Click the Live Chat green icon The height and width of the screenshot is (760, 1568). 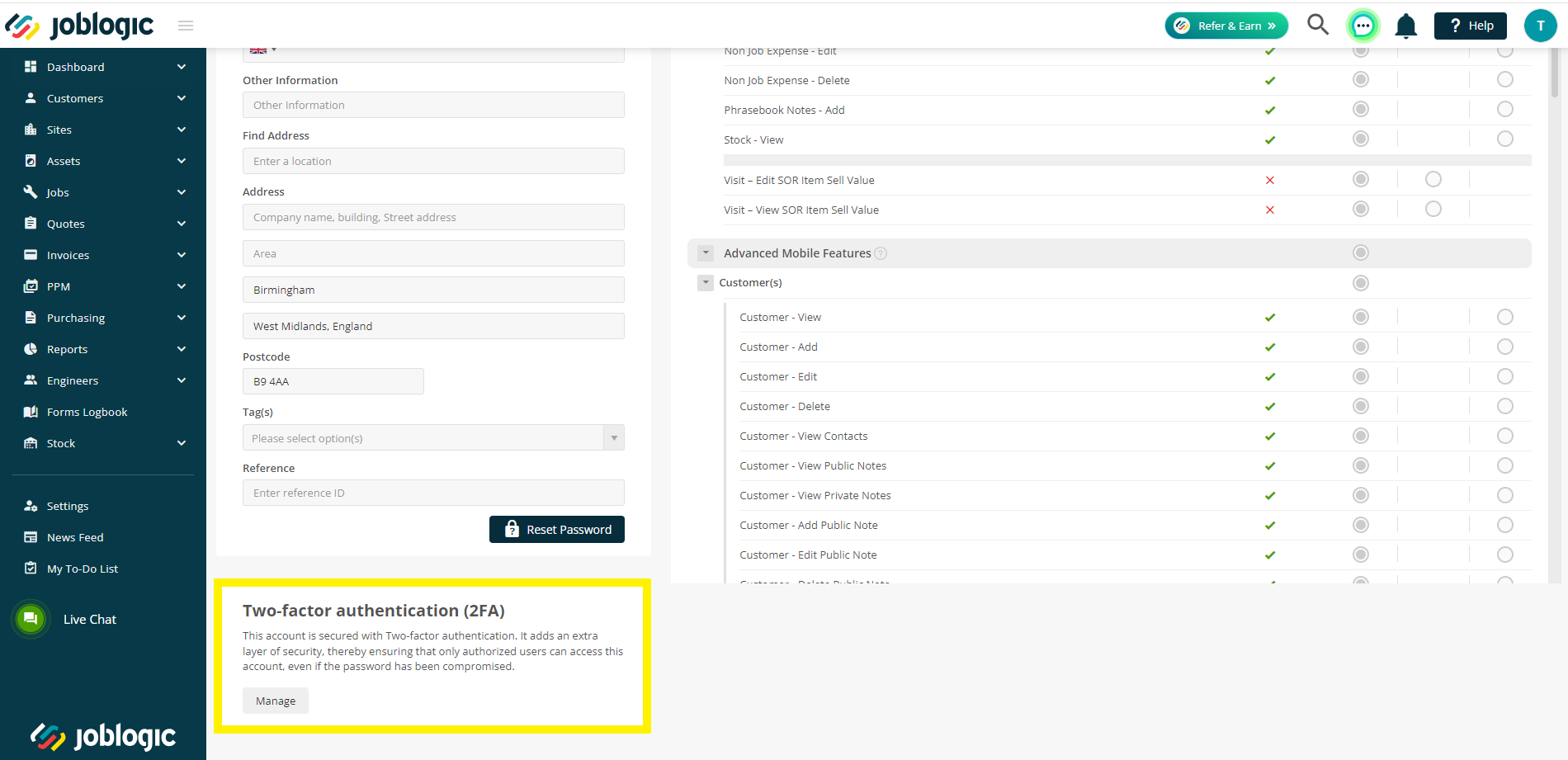click(x=31, y=619)
